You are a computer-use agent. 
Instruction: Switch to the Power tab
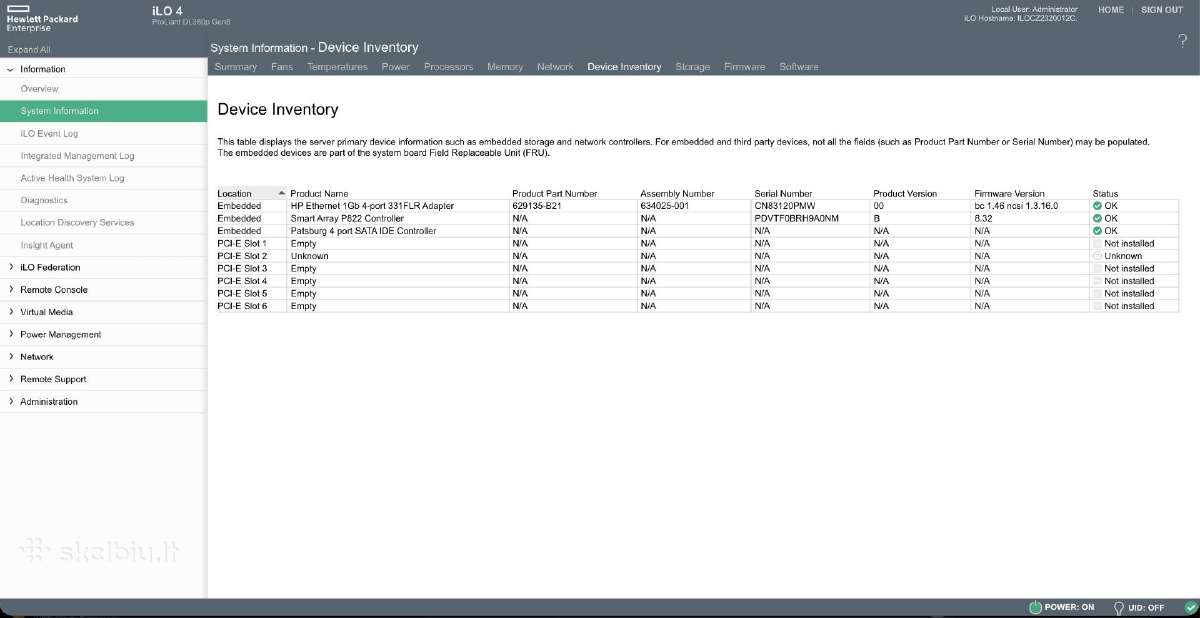[396, 67]
